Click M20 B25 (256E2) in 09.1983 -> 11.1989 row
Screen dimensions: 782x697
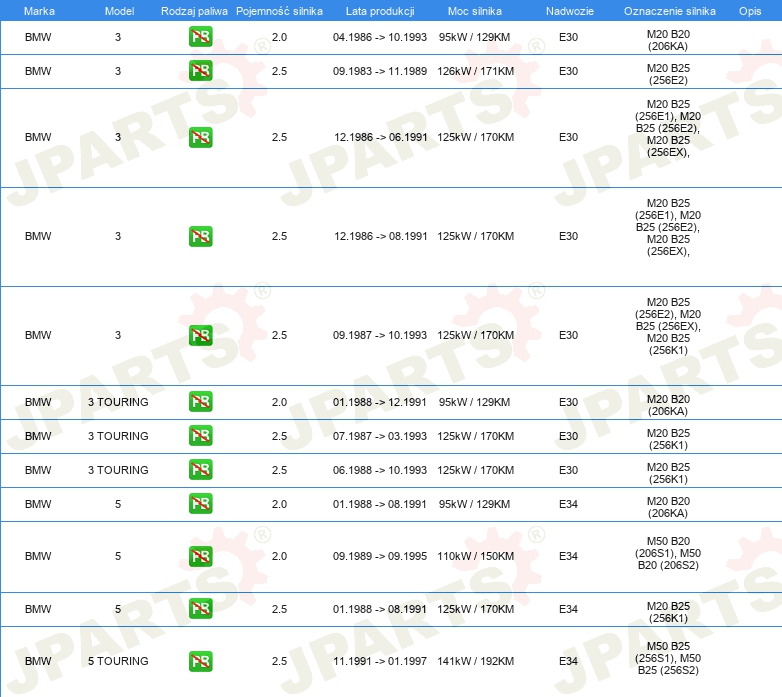pos(668,74)
